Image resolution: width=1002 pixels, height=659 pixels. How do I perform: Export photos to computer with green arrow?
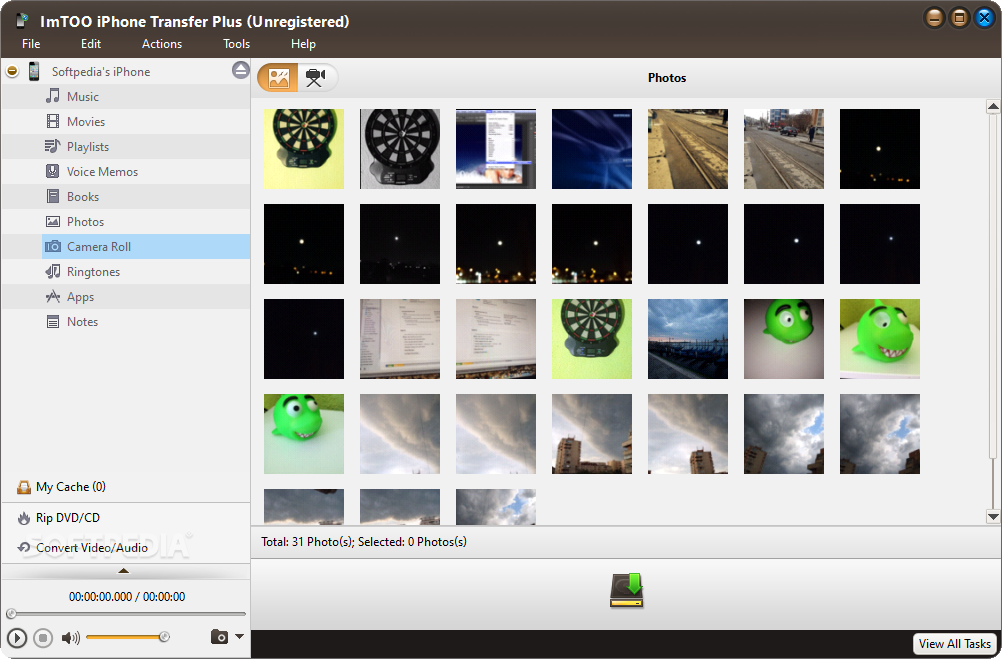coord(627,591)
